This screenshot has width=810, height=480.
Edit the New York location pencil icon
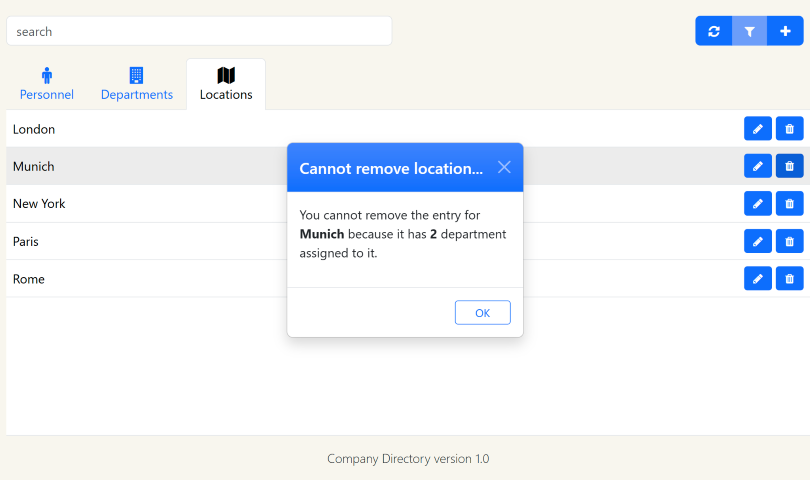point(758,204)
